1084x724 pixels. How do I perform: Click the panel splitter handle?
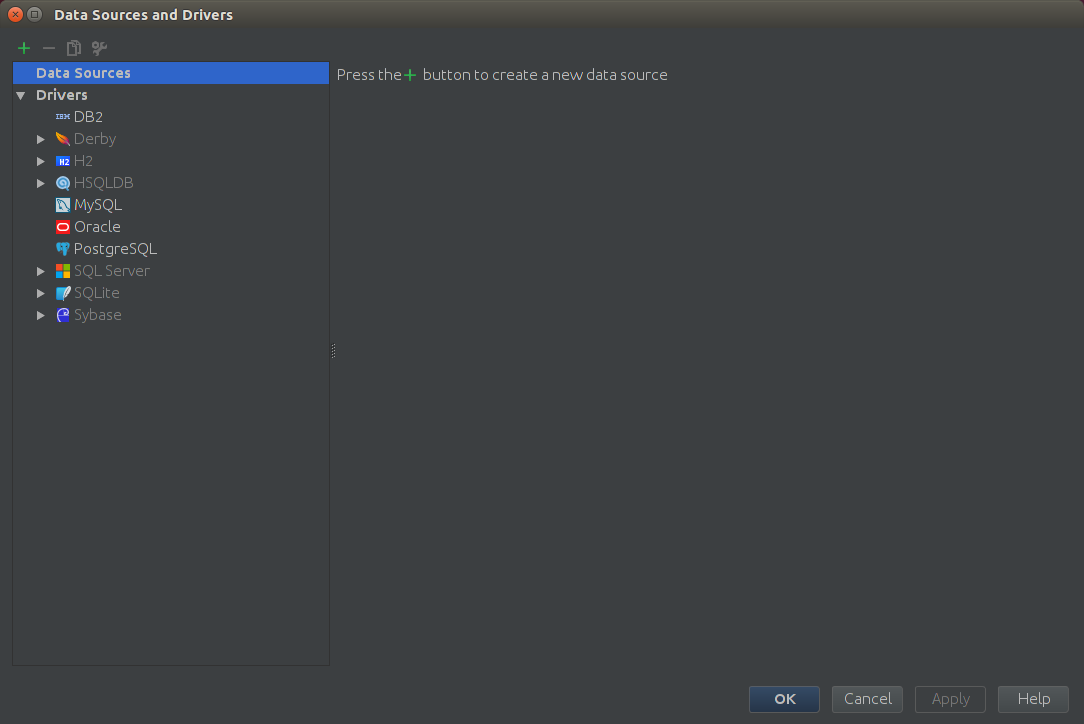coord(333,351)
